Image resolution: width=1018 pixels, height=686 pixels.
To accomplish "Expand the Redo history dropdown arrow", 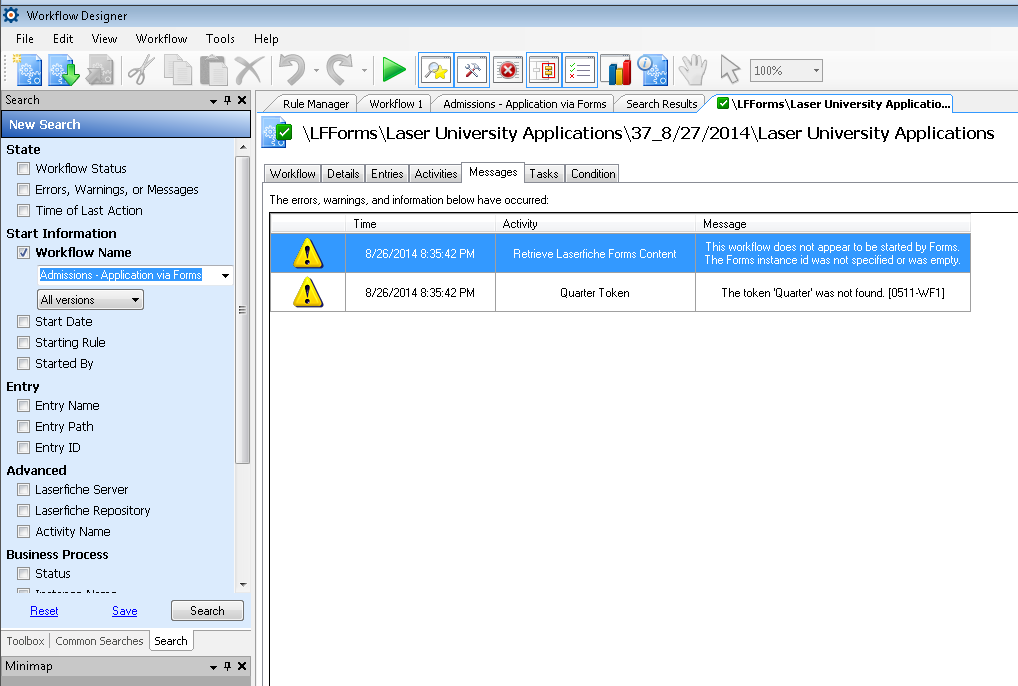I will point(364,70).
